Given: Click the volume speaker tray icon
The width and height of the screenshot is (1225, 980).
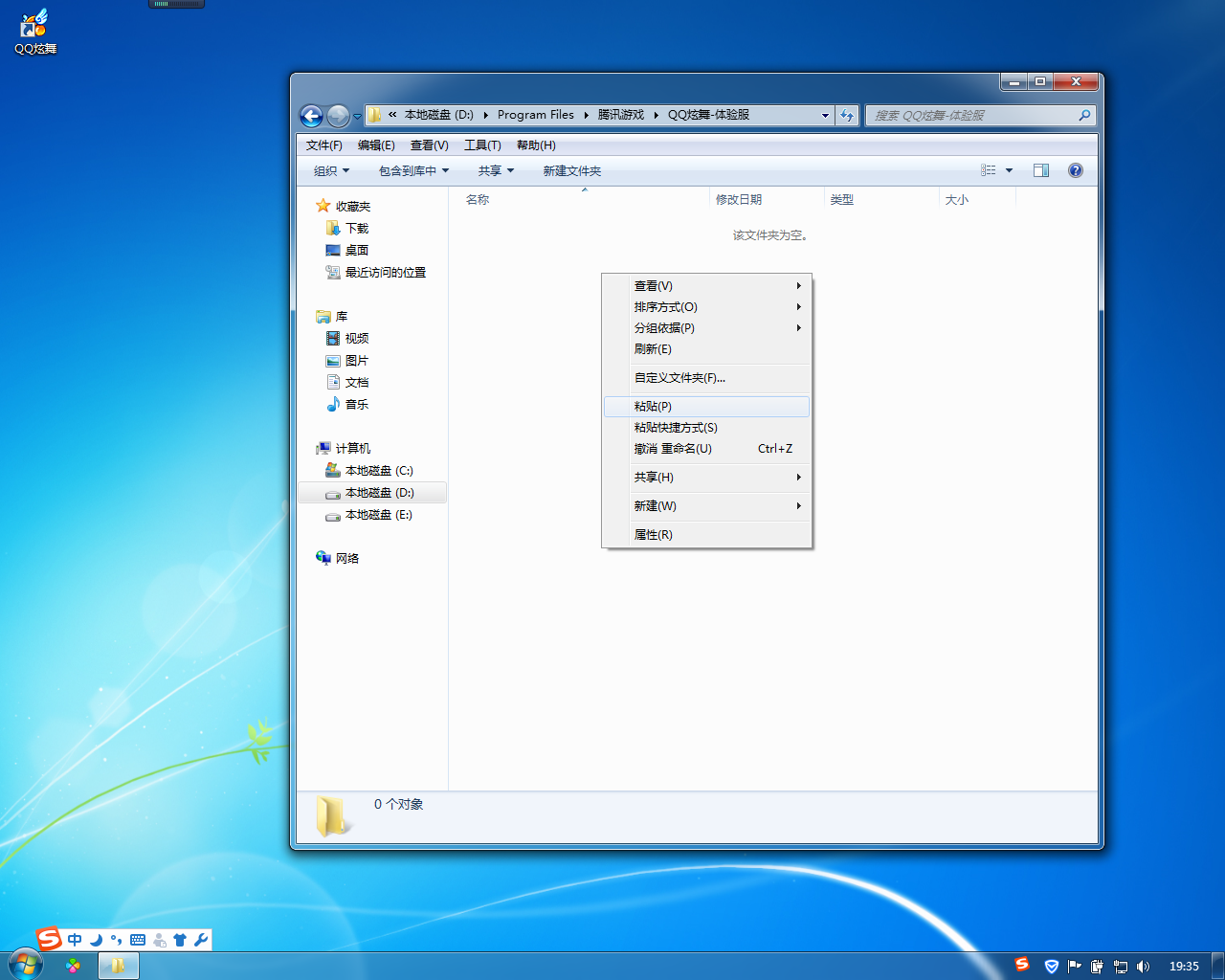Looking at the screenshot, I should [1143, 967].
